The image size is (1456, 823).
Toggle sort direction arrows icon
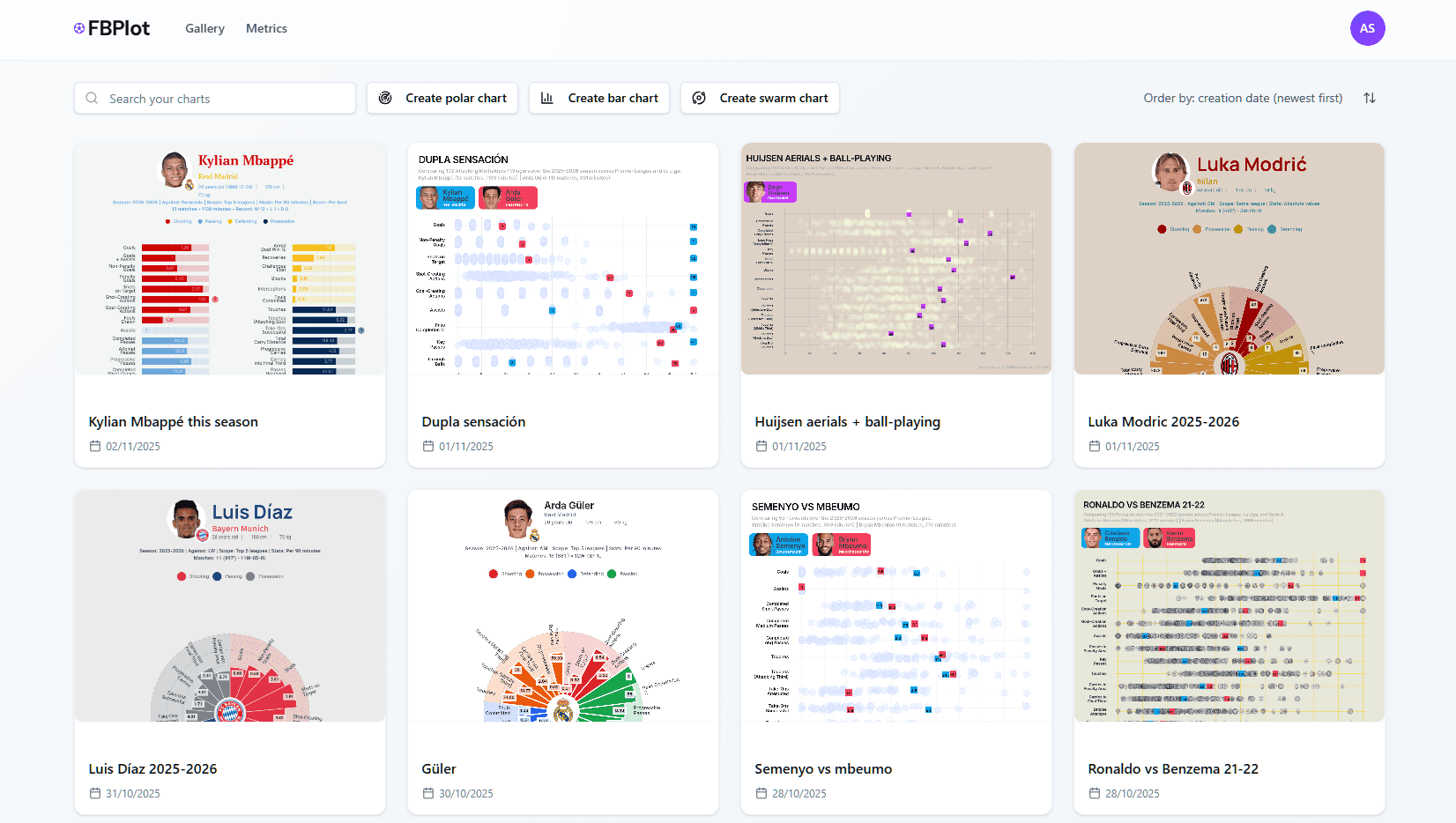[1370, 98]
